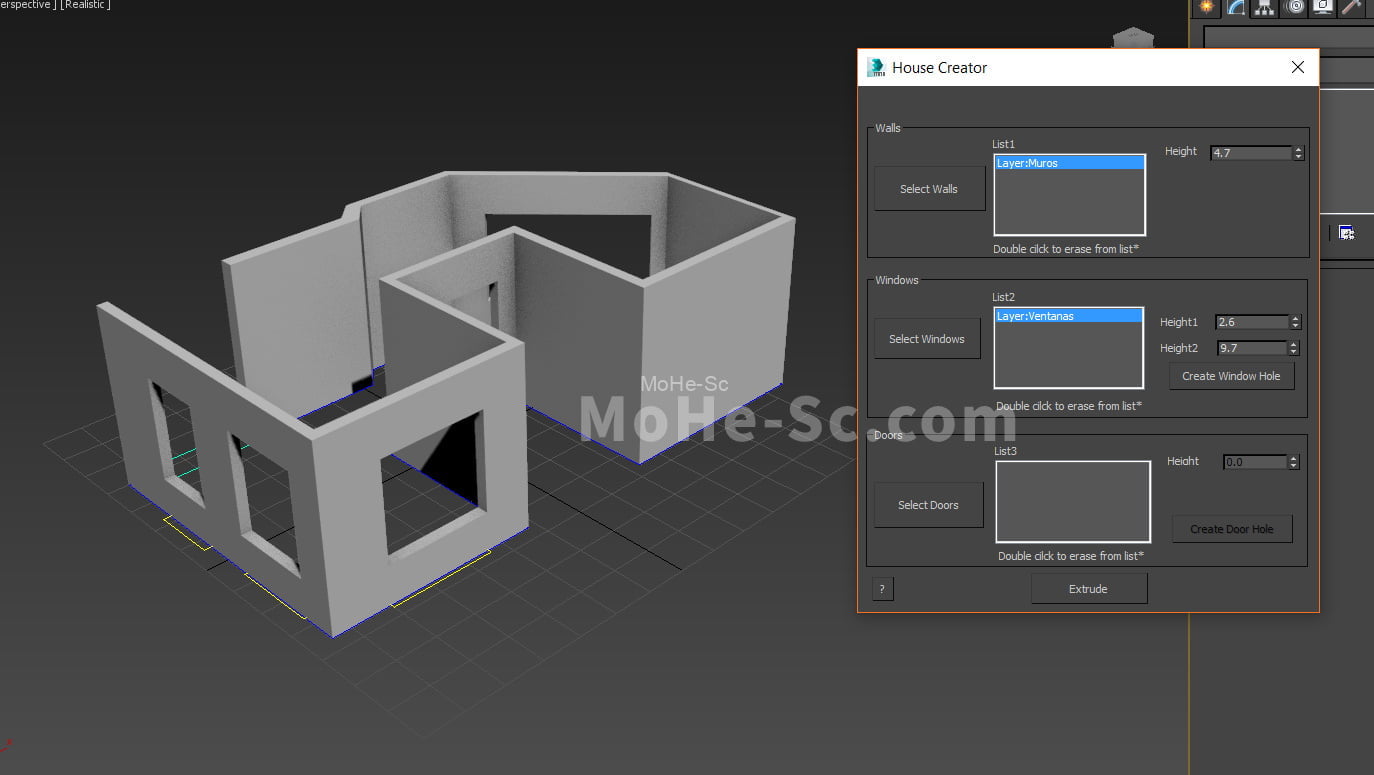Select Layer:Muros in List1
1374x775 pixels.
(1068, 163)
